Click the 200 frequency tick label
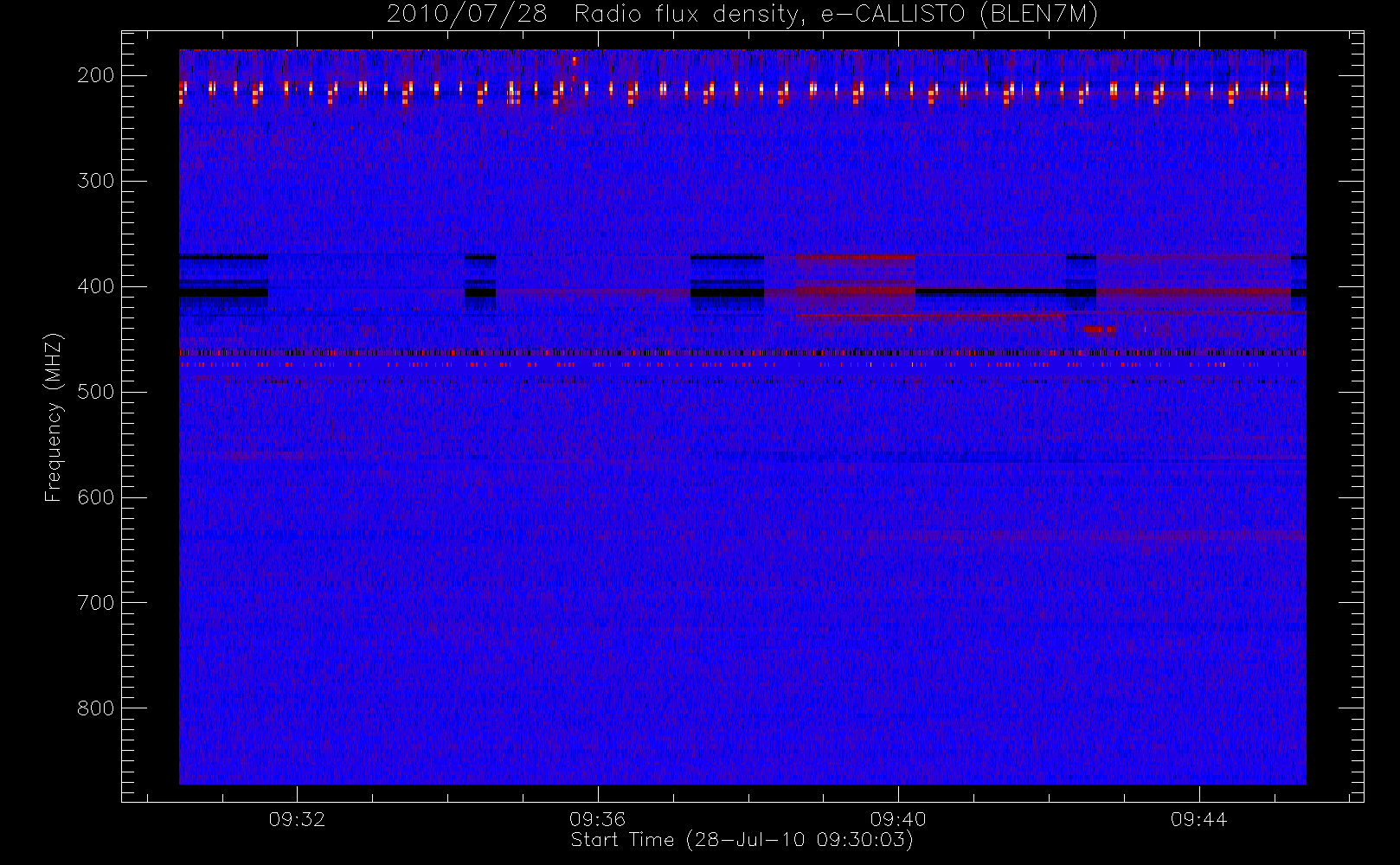Screen dimensions: 1400x865 (96, 75)
